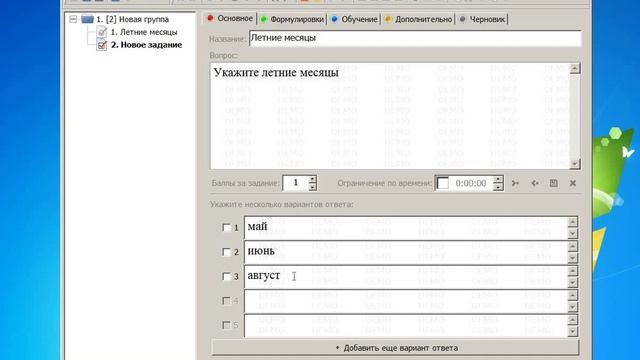Tick the checkbox for answer 3 август
Viewport: 640px width, 360px height.
click(226, 276)
